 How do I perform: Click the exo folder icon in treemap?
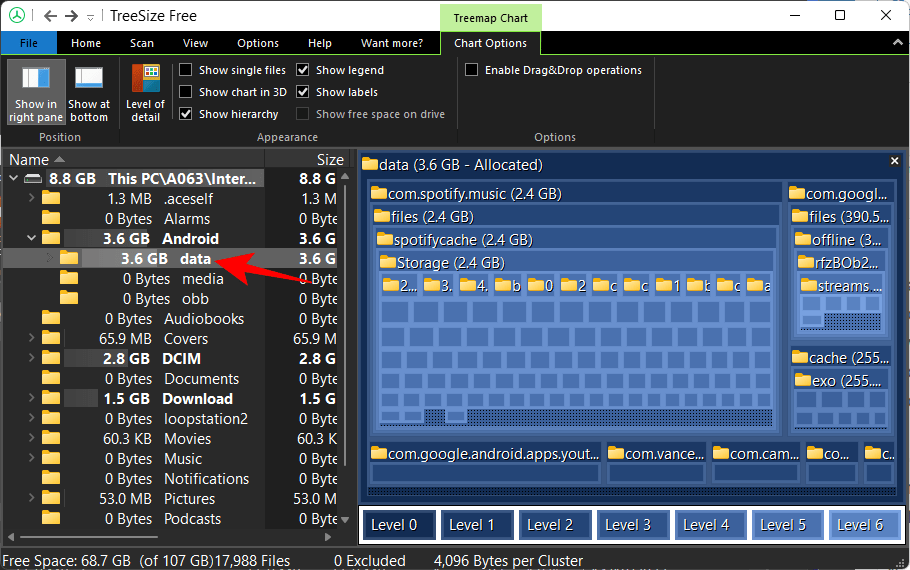pyautogui.click(x=803, y=380)
